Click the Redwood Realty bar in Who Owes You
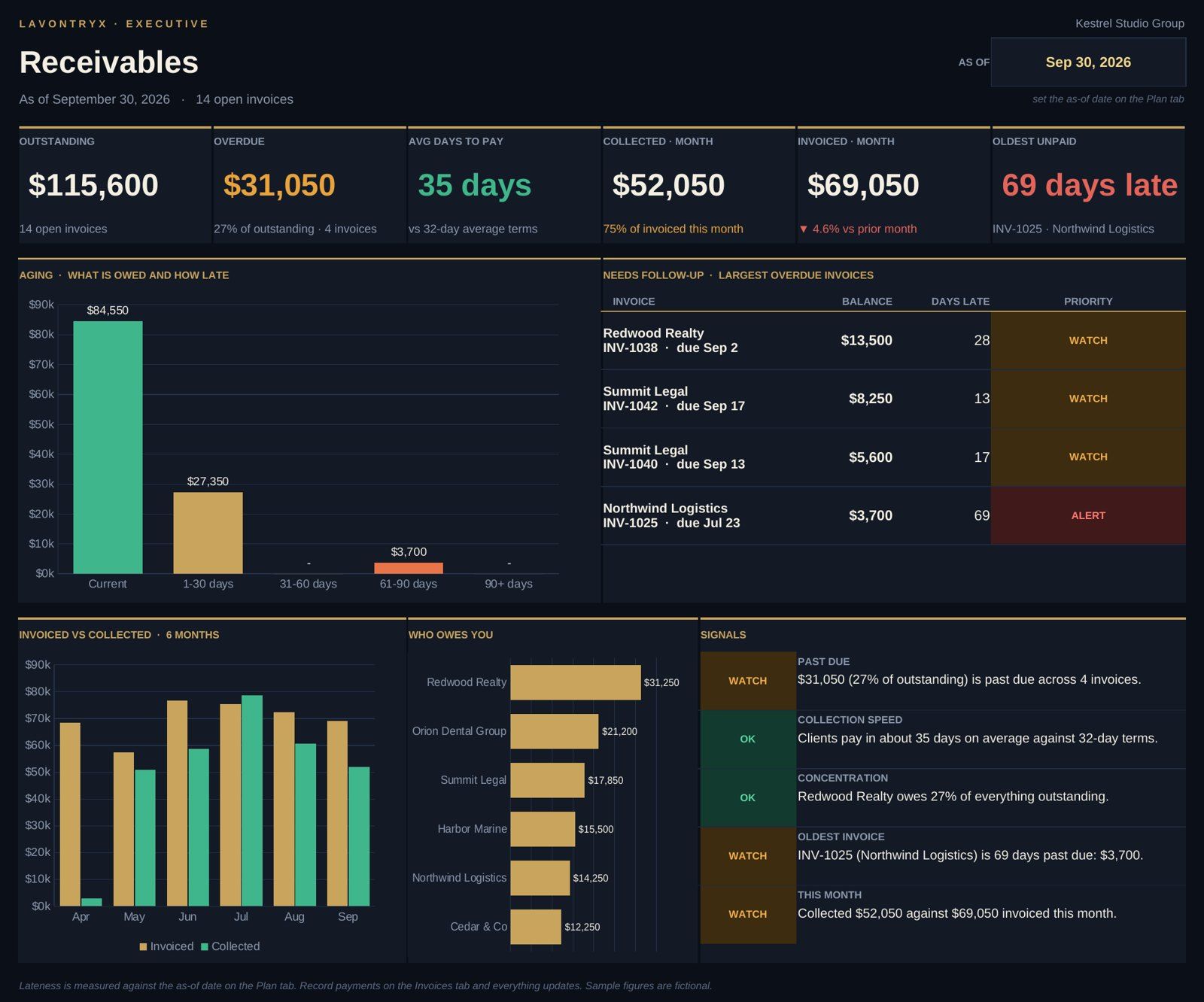 pyautogui.click(x=576, y=682)
